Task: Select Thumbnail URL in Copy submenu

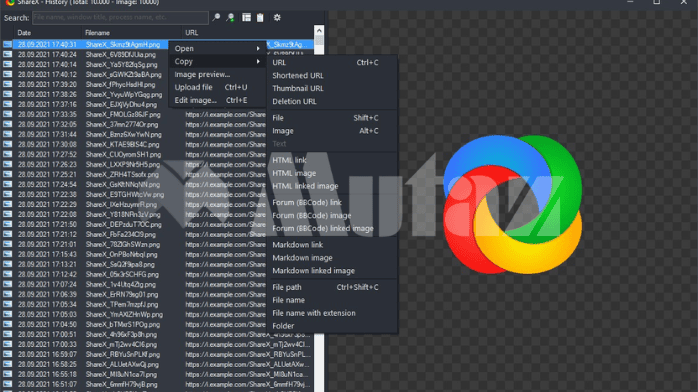Action: click(x=332, y=89)
